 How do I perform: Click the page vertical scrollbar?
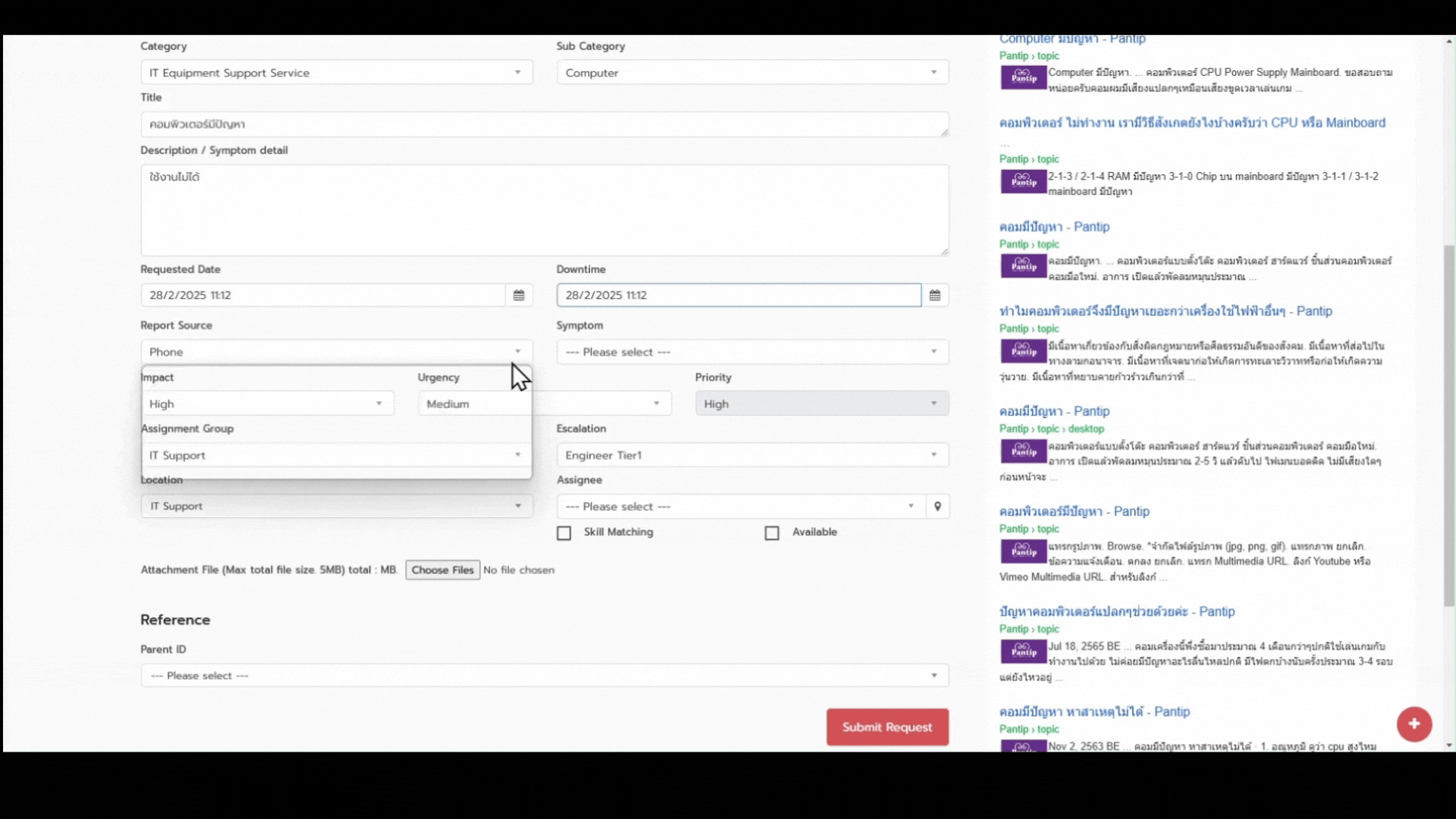1449,425
